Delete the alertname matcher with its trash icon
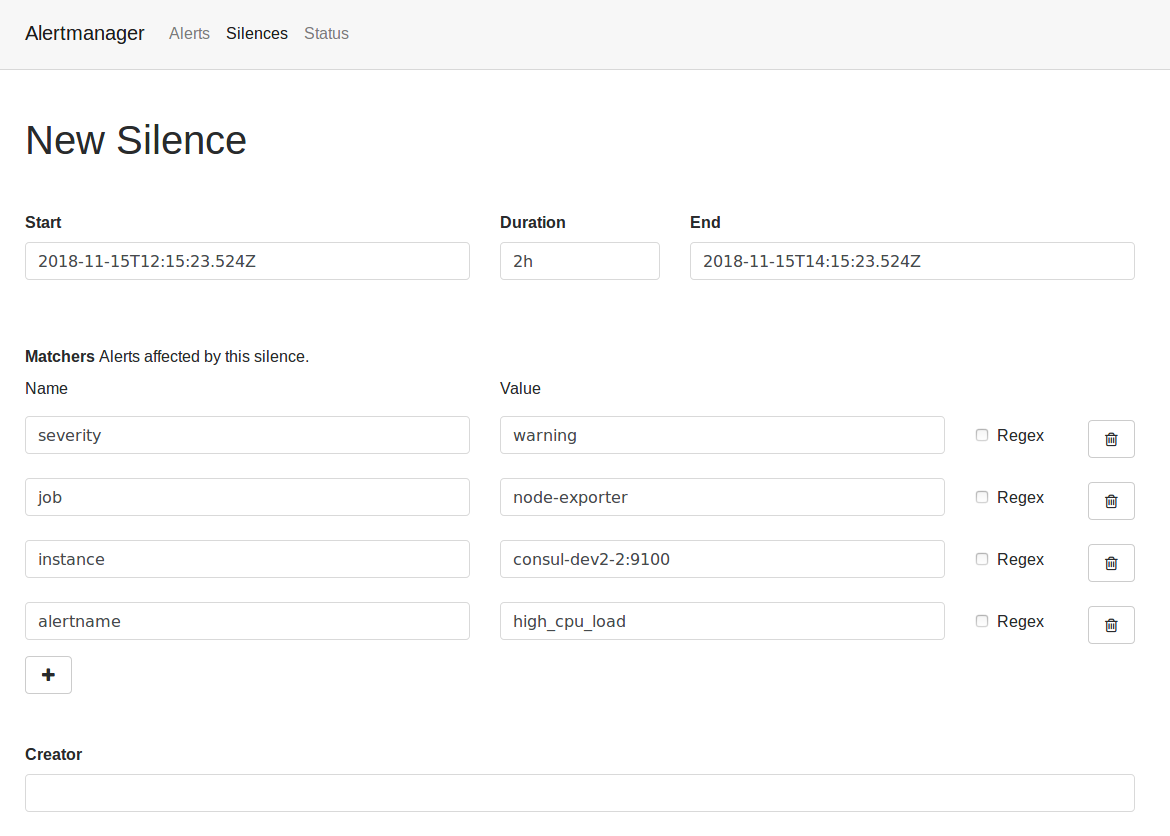 click(1110, 625)
